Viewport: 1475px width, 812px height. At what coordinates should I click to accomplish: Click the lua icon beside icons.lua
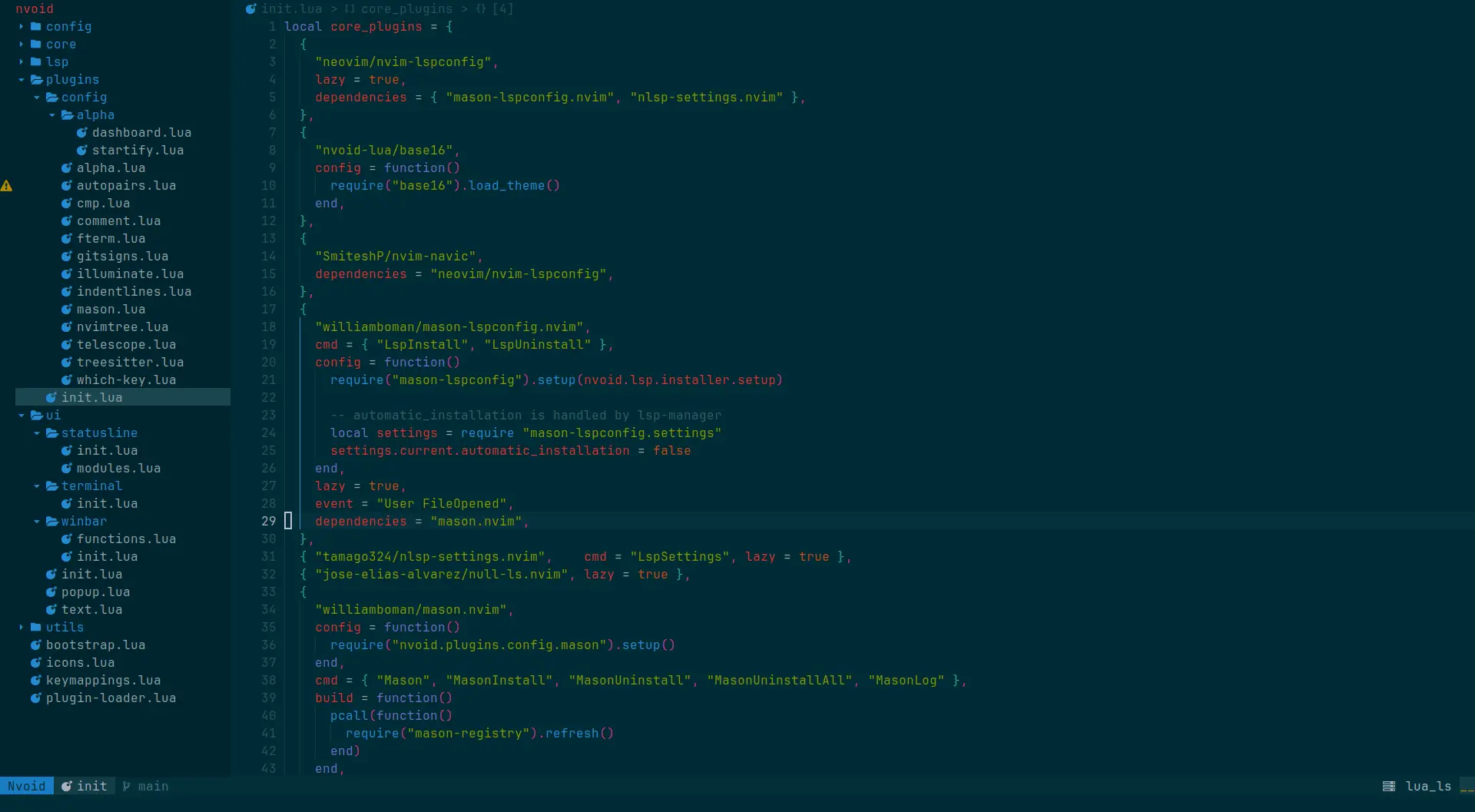[x=36, y=663]
